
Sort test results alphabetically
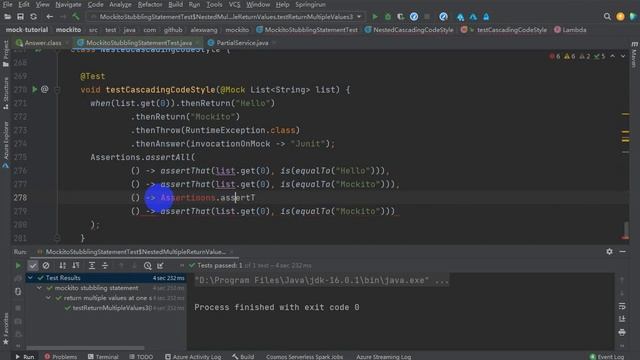62,266
